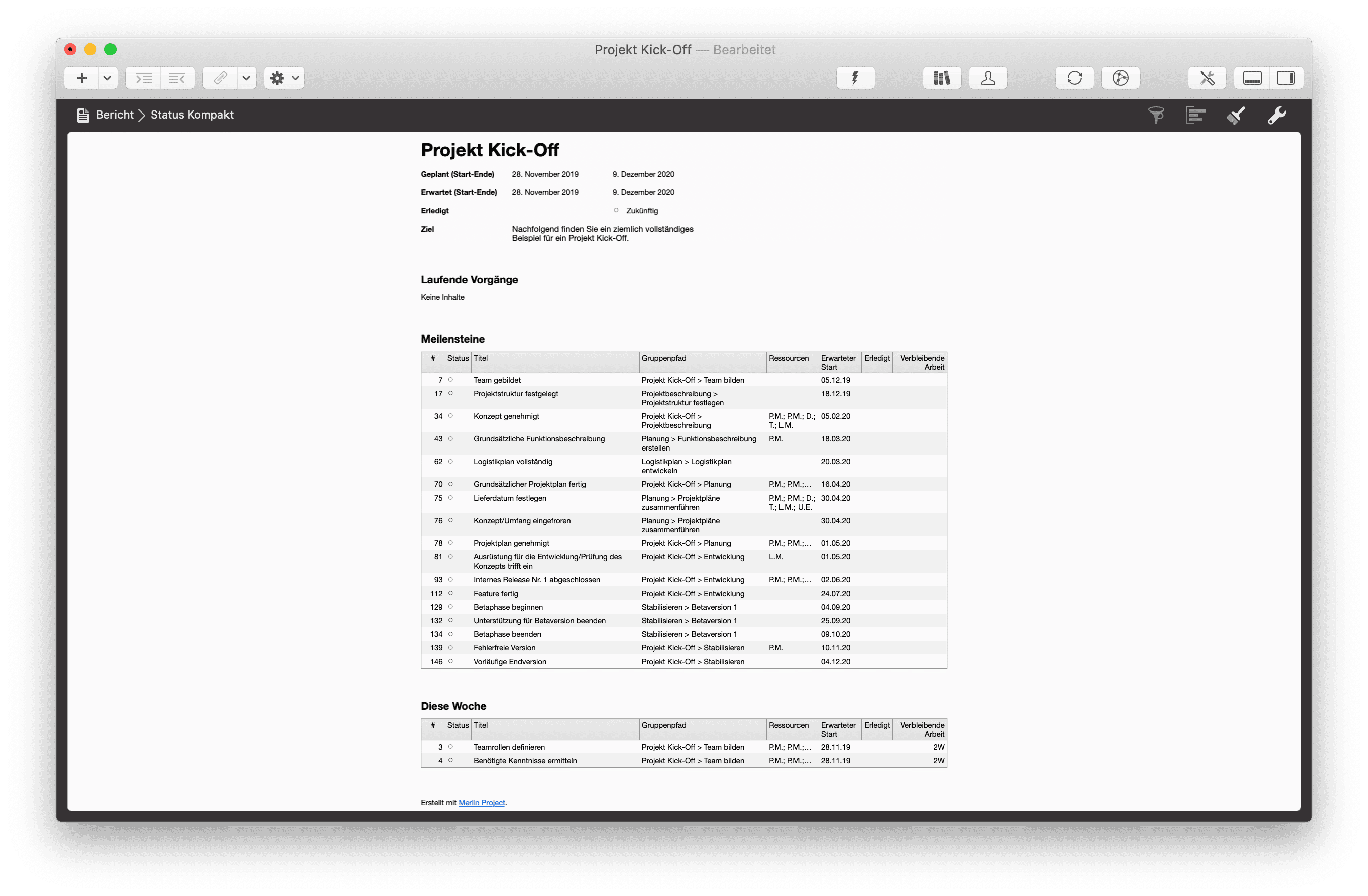Expand the link paperclip dropdown arrow
Image resolution: width=1368 pixels, height=896 pixels.
pos(246,78)
